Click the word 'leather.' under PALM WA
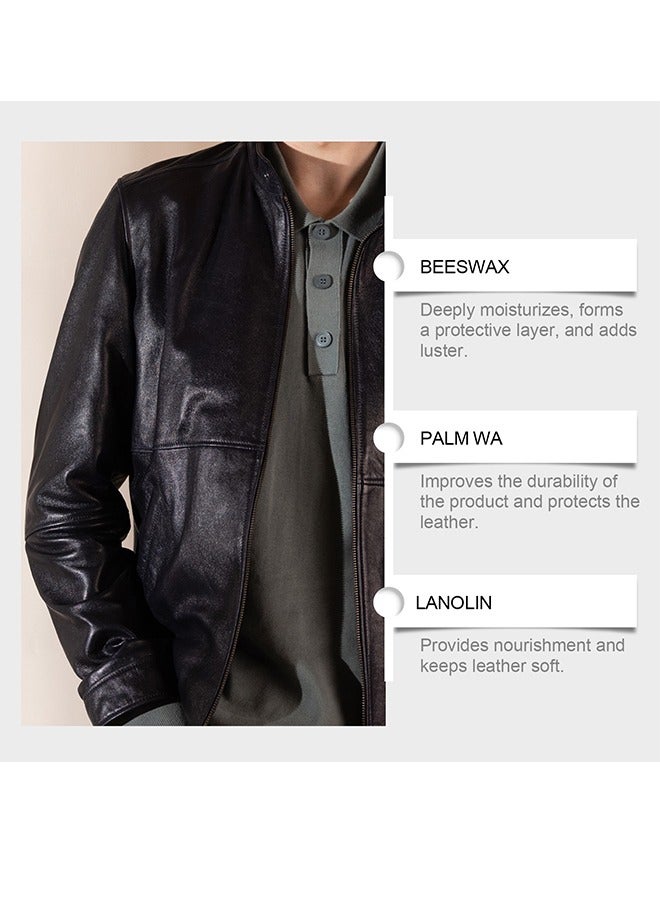The height and width of the screenshot is (900, 660). click(x=449, y=522)
